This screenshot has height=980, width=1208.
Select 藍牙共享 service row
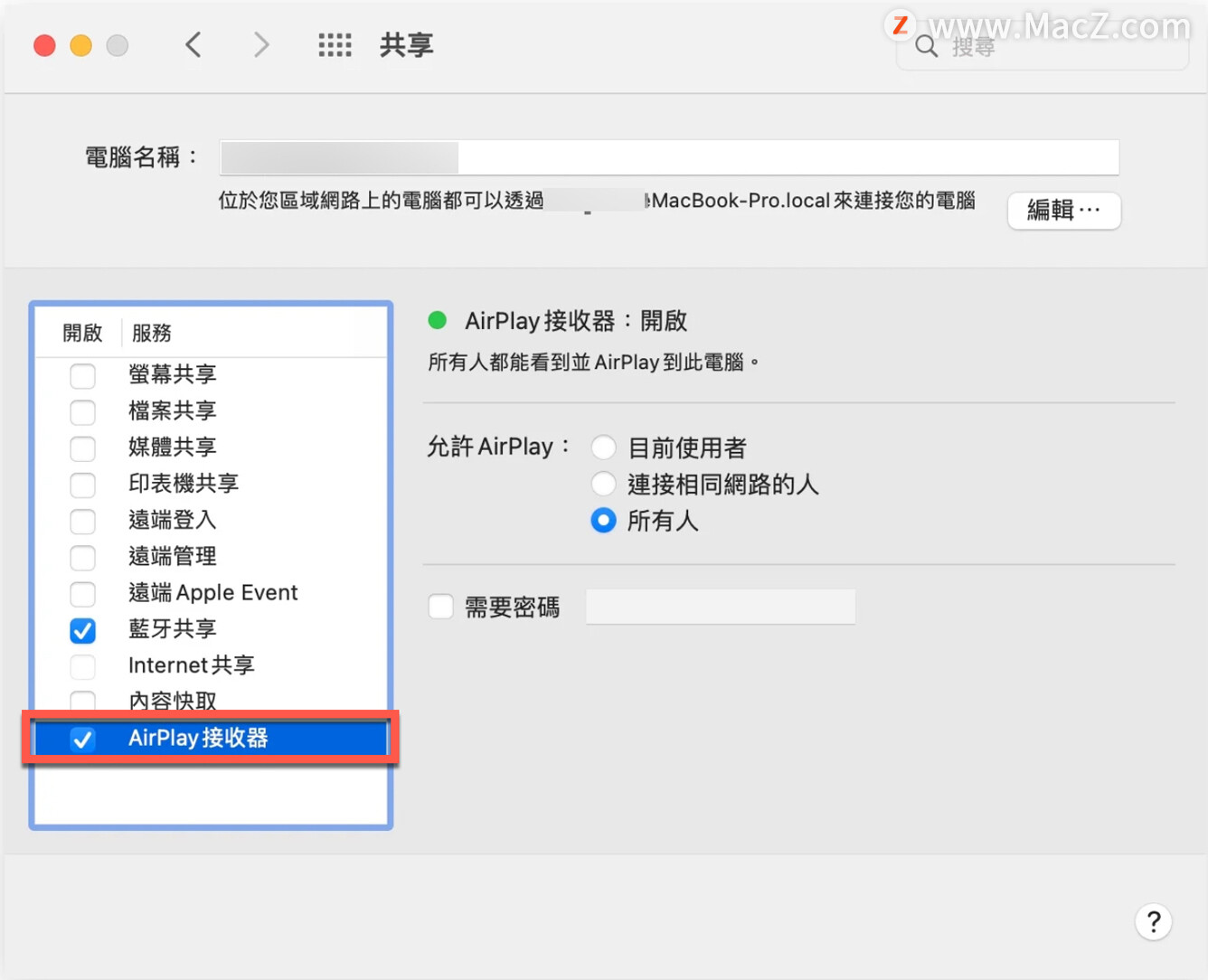[x=212, y=629]
